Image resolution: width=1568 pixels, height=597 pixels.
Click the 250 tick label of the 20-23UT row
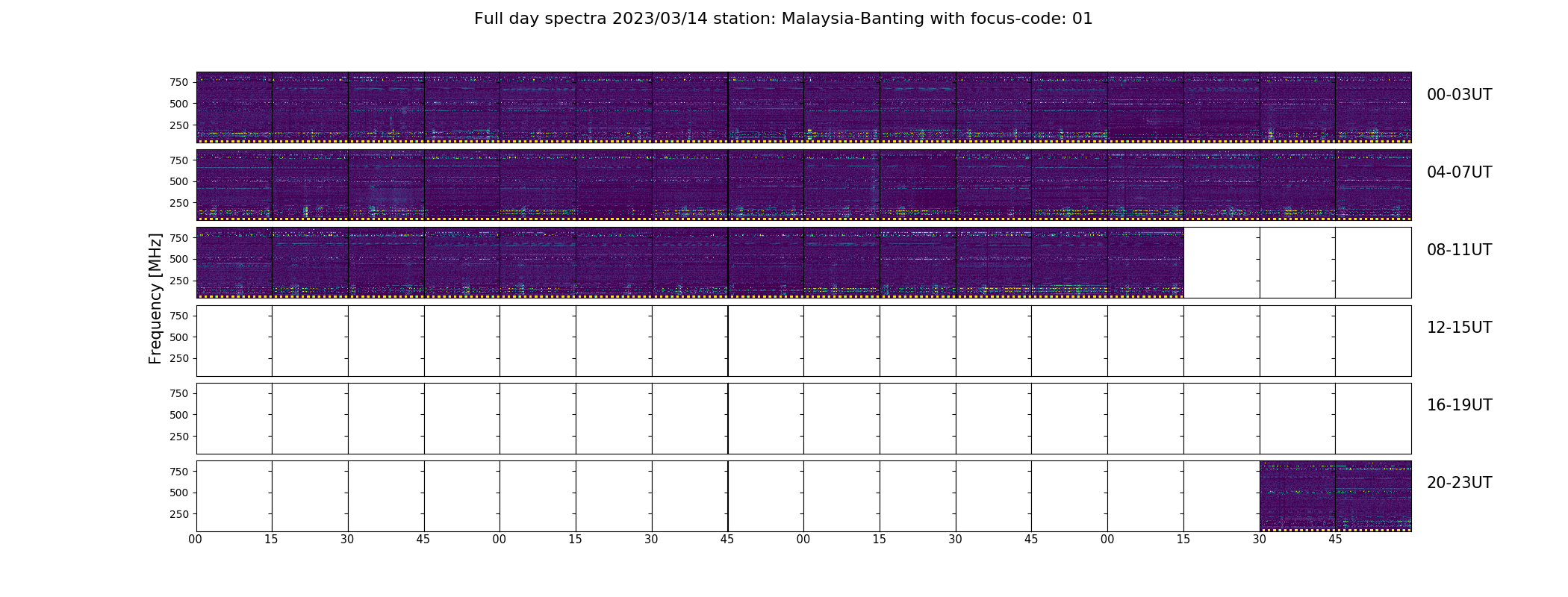[178, 514]
